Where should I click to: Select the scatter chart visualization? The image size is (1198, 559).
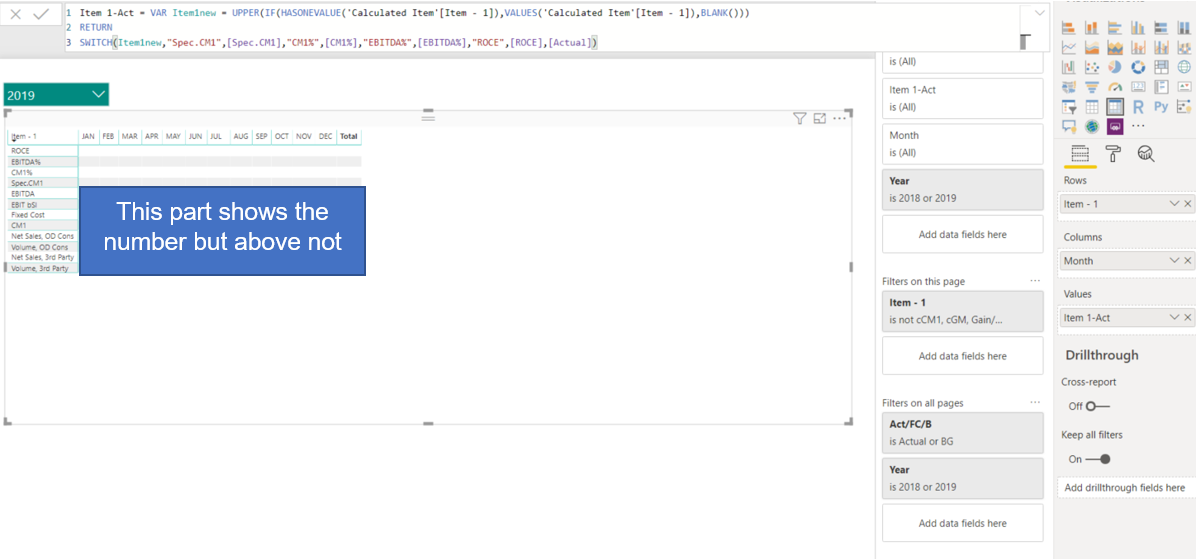[x=1092, y=67]
